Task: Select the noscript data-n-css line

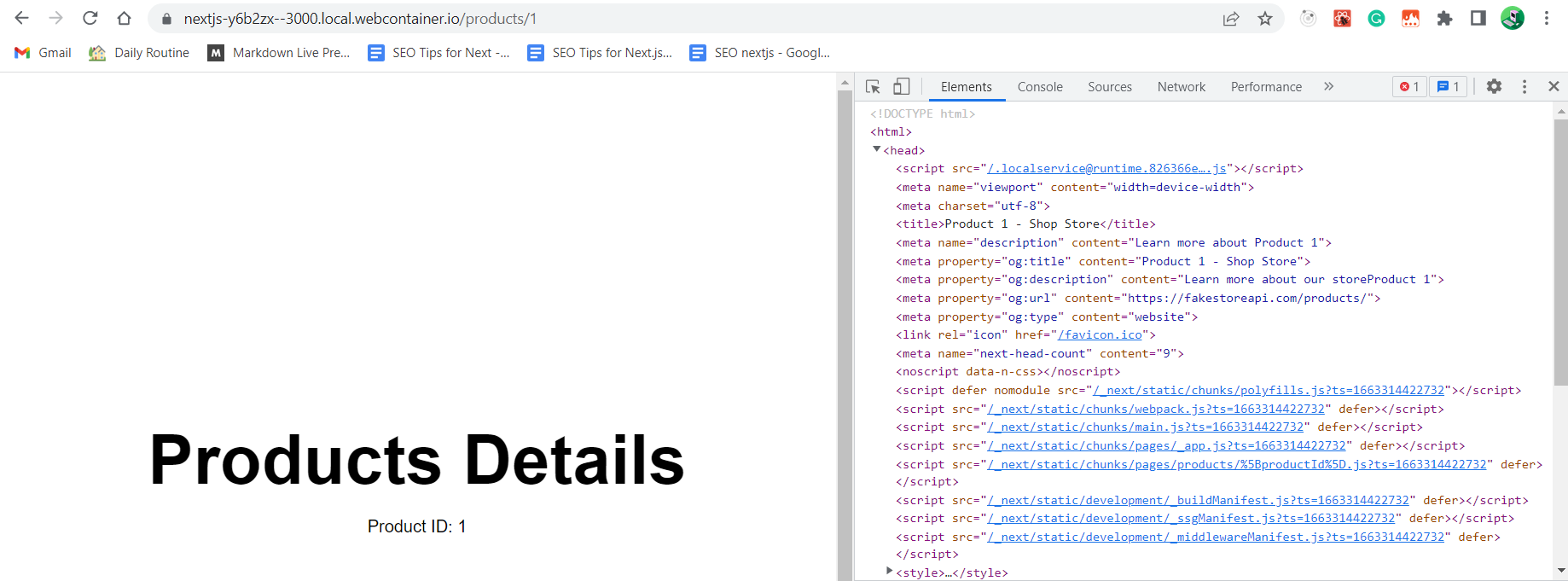Action: click(x=1008, y=372)
